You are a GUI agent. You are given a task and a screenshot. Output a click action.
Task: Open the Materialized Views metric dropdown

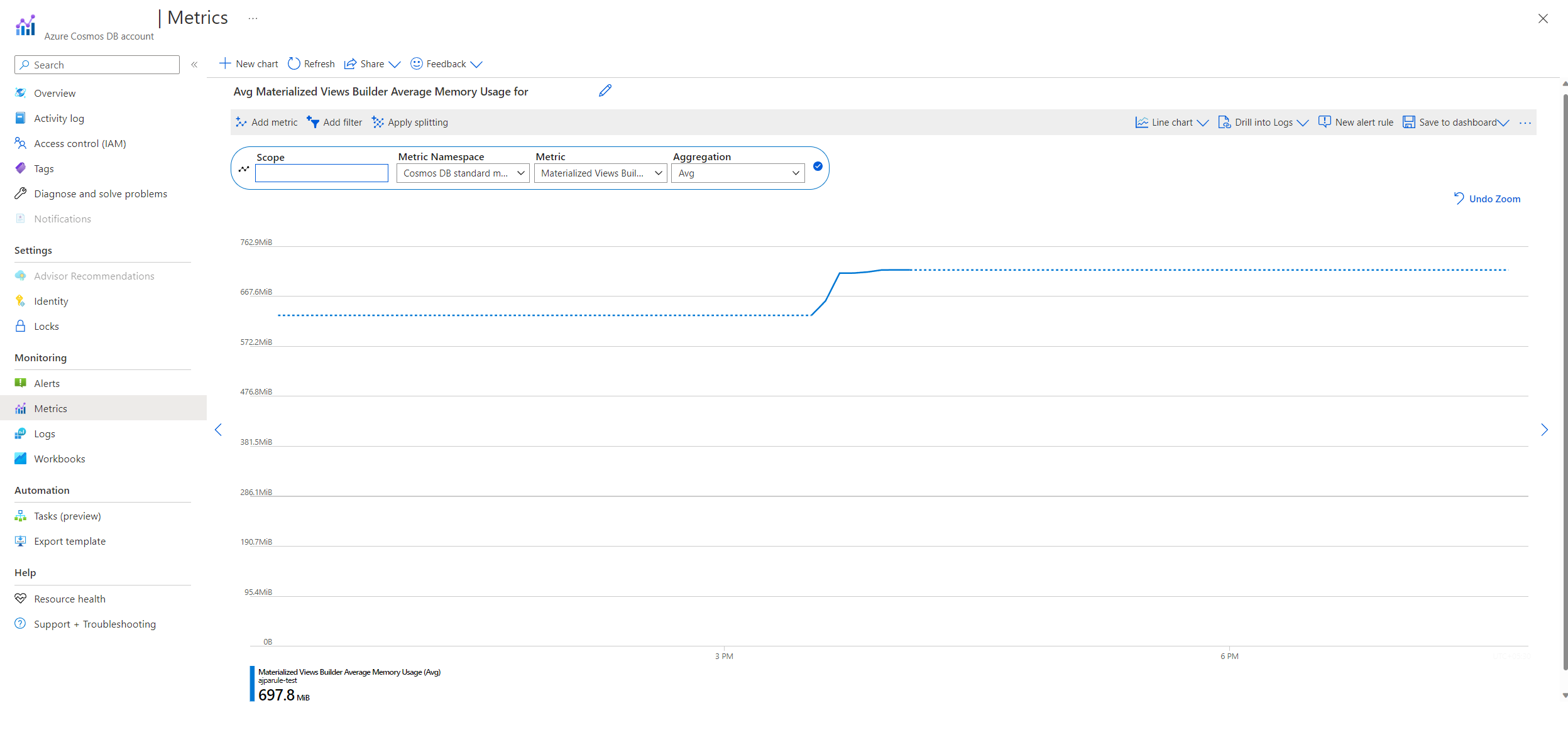pyautogui.click(x=600, y=173)
